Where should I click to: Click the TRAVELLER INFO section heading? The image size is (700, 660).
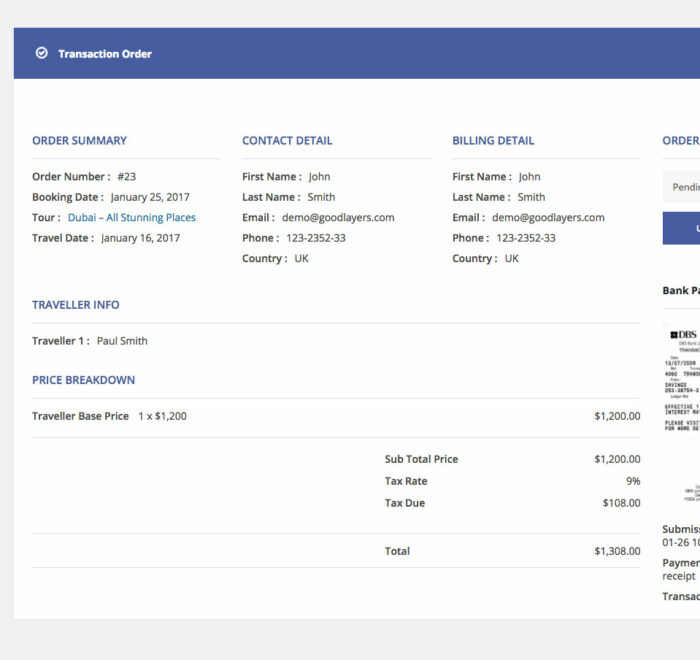[76, 305]
